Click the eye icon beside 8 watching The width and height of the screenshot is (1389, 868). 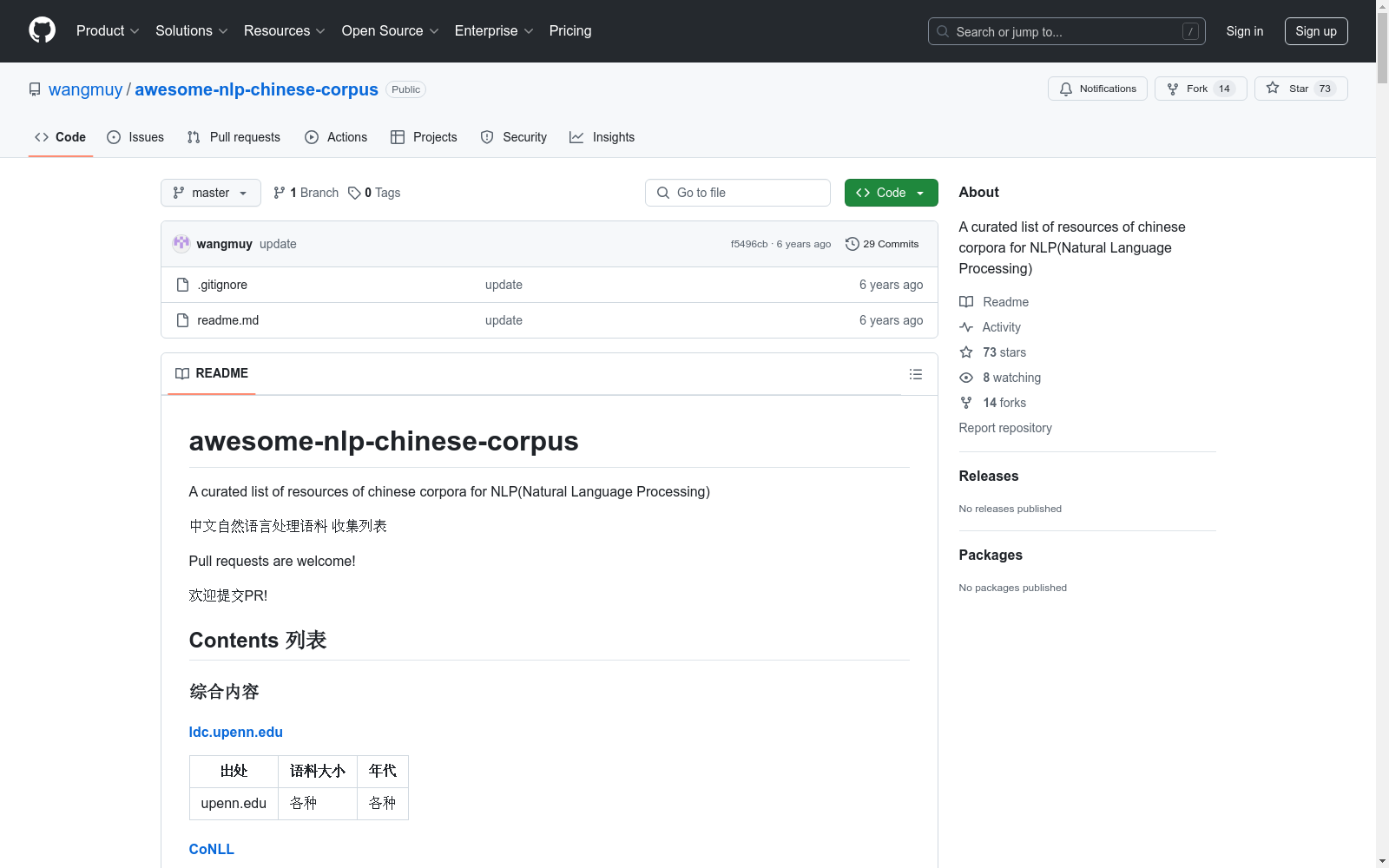tap(966, 378)
